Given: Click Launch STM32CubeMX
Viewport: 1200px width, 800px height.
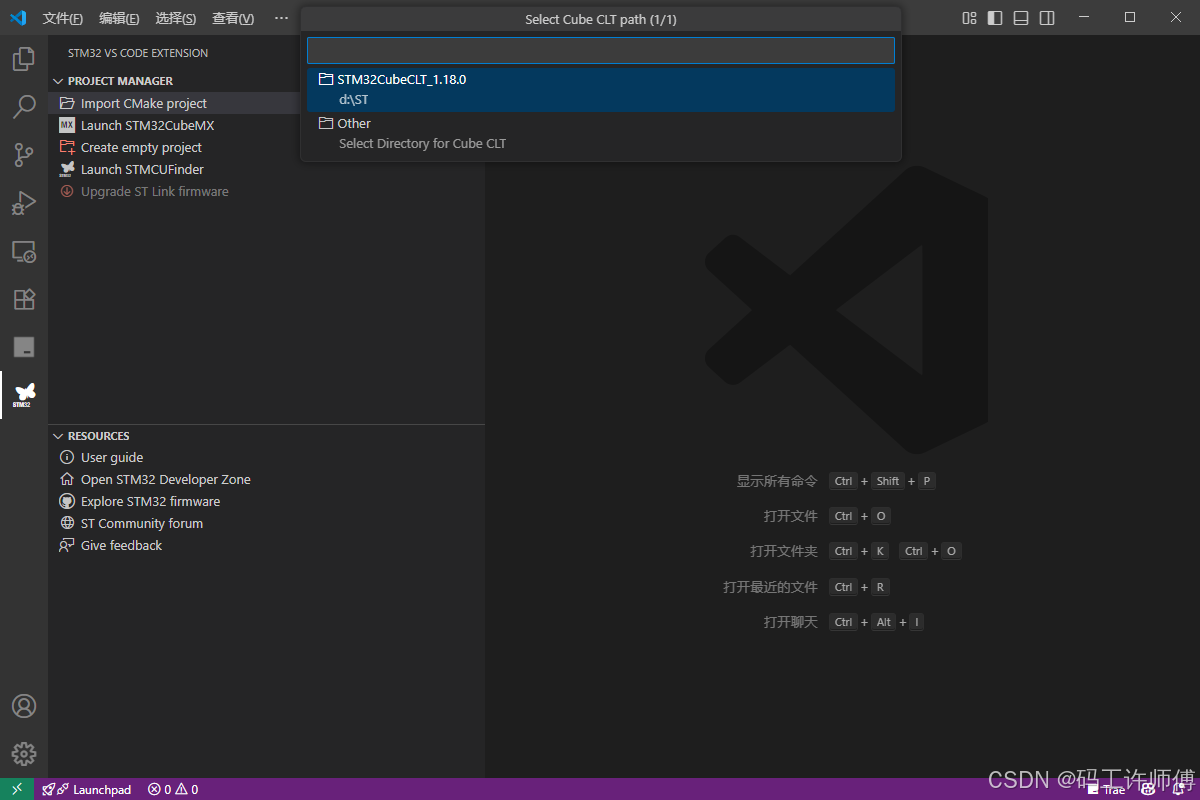Looking at the screenshot, I should pos(148,125).
